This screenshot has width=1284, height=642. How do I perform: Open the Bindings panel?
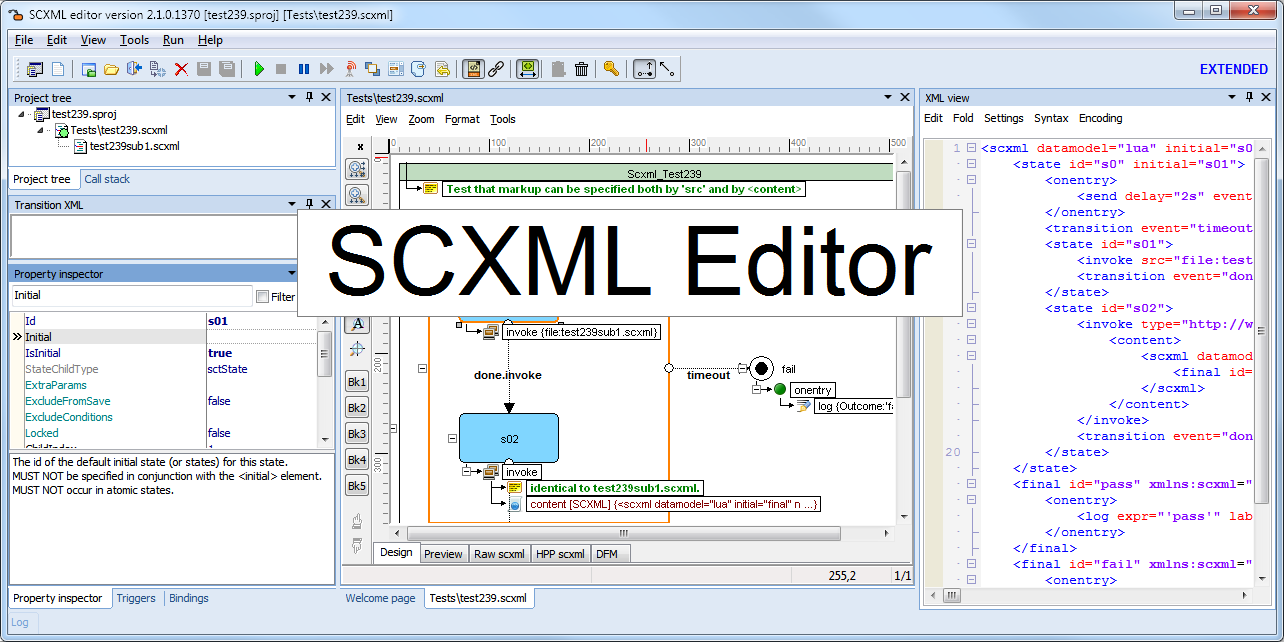(188, 598)
